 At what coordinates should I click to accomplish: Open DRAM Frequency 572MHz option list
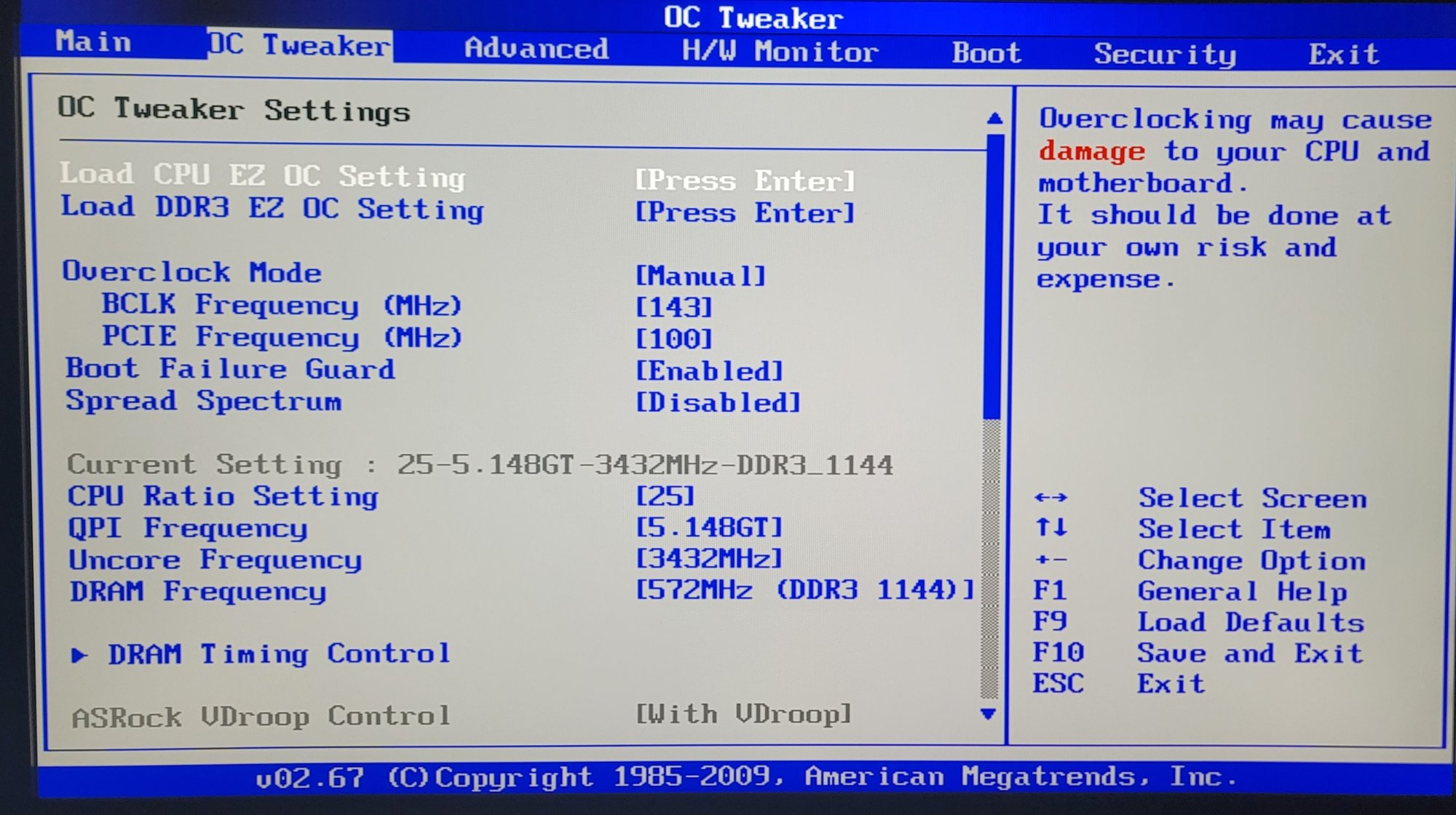[804, 590]
